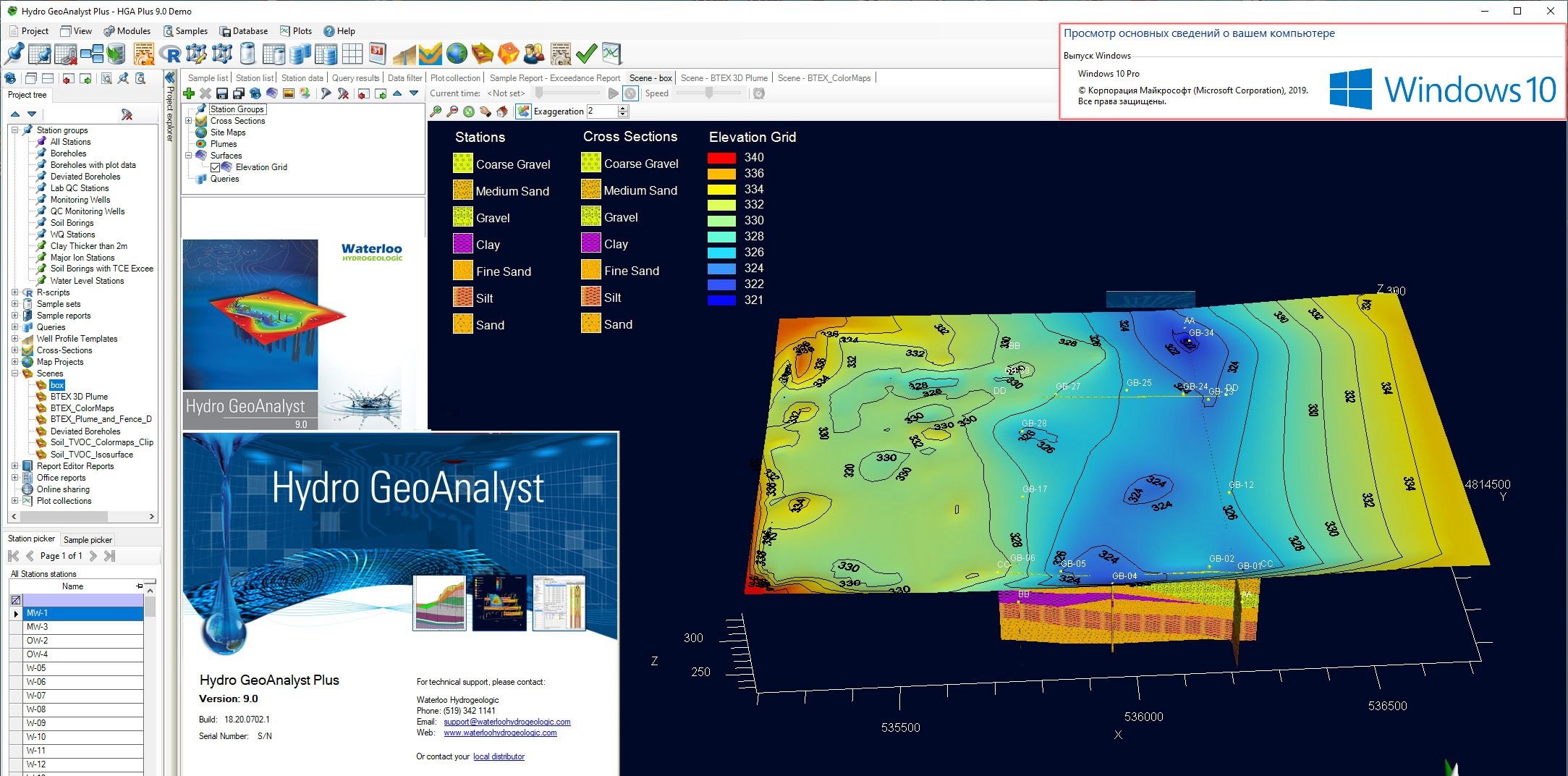Expand the Report Editor Reports tree node

[x=14, y=466]
